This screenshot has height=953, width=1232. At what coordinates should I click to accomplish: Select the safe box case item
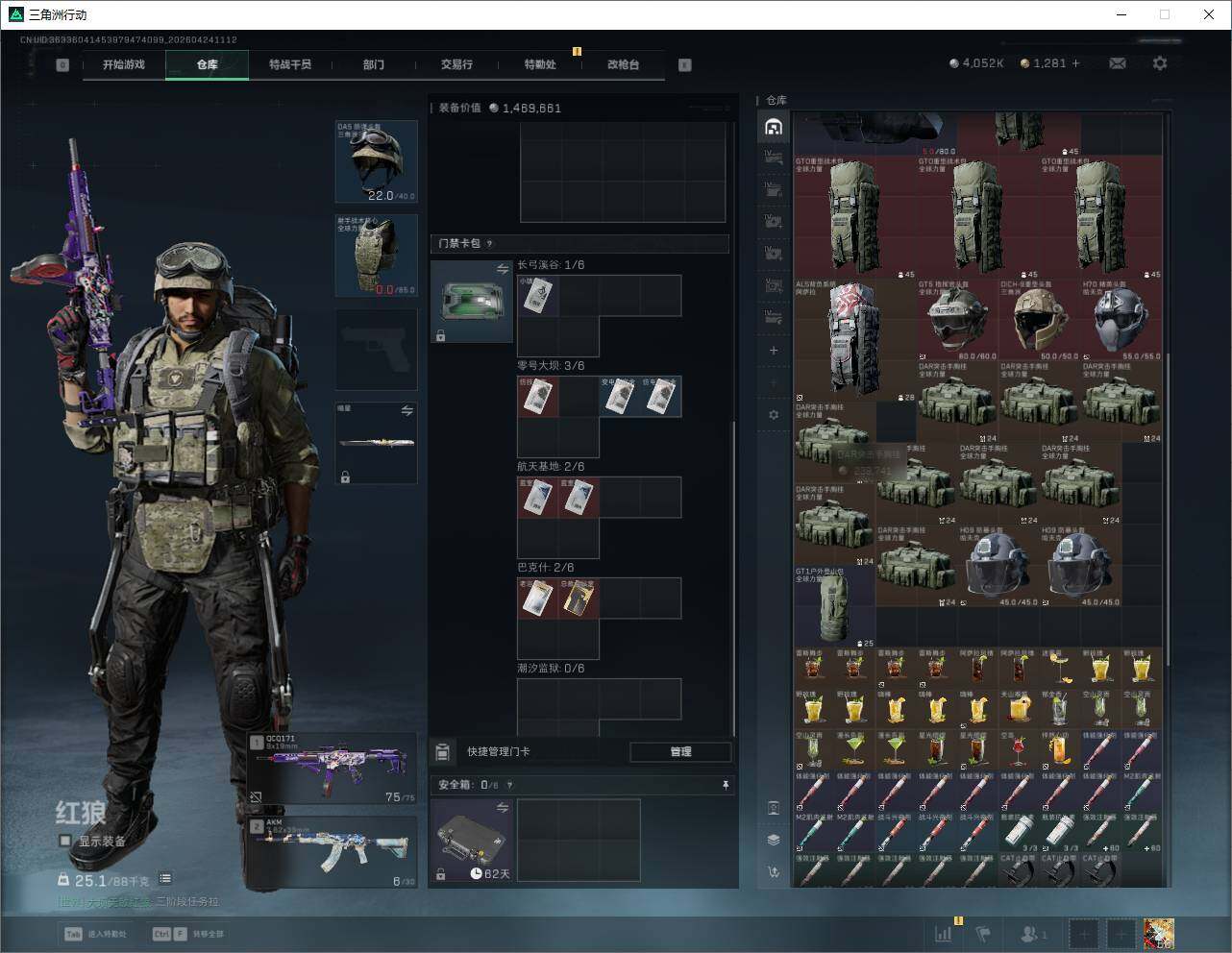(x=472, y=840)
